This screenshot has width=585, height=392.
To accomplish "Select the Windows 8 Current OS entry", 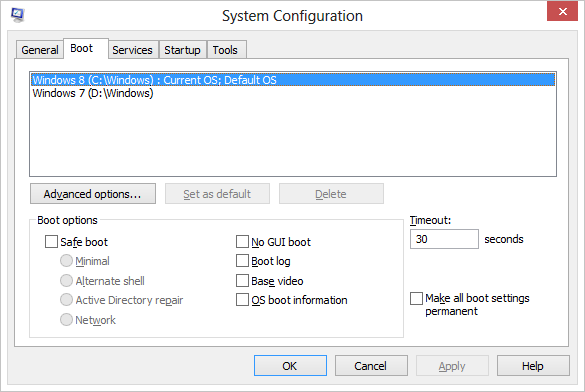I will (293, 80).
